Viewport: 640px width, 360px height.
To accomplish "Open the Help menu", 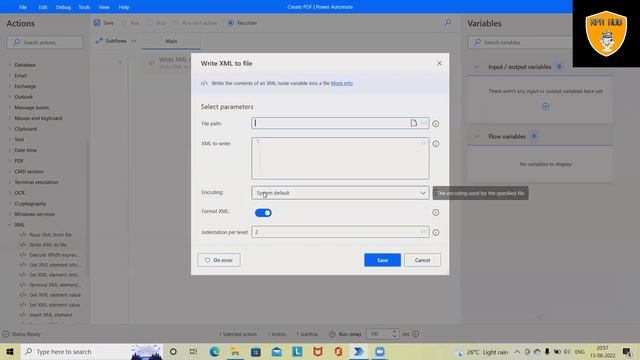I will [x=124, y=7].
